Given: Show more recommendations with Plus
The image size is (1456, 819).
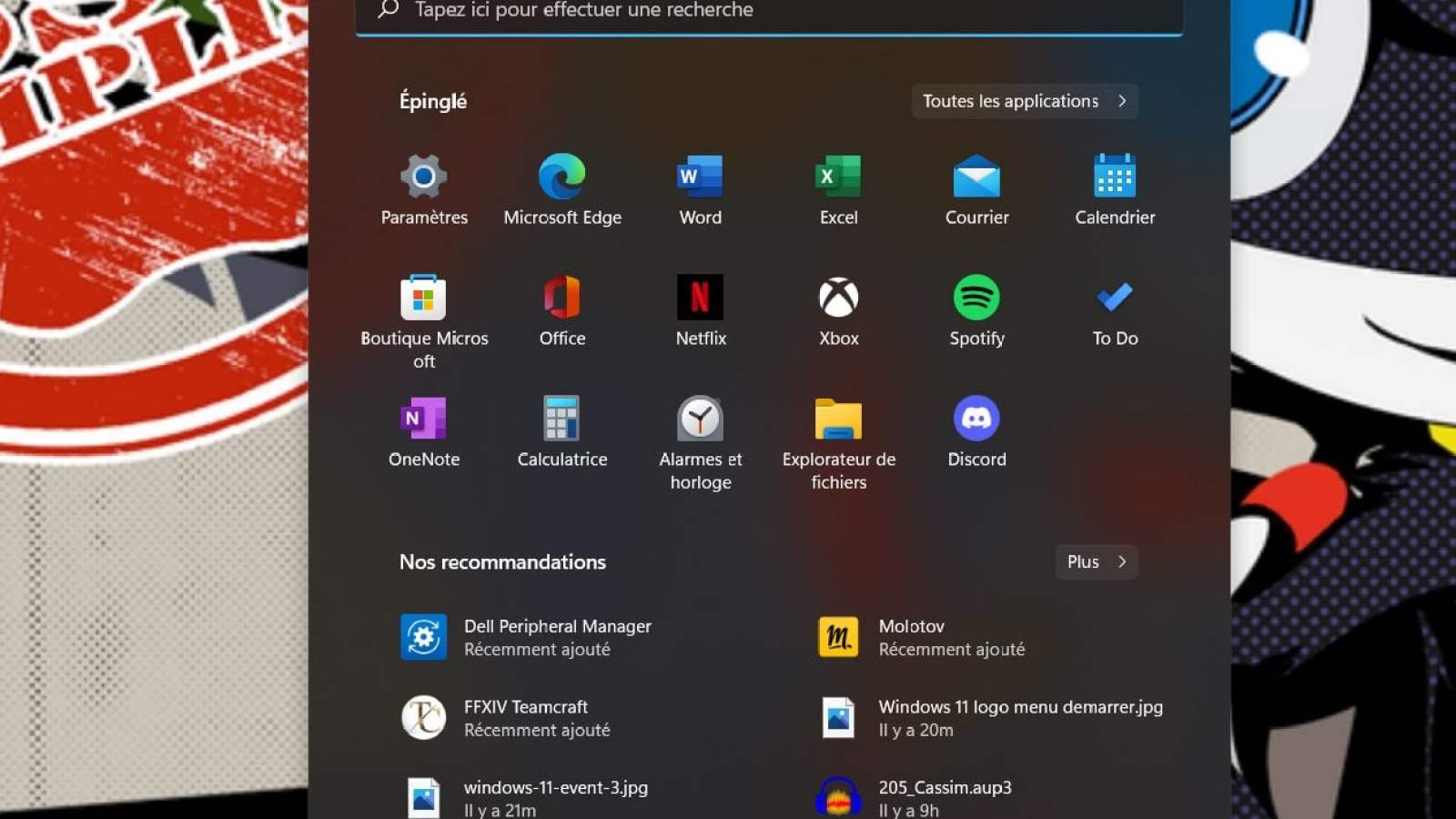Looking at the screenshot, I should [x=1096, y=561].
